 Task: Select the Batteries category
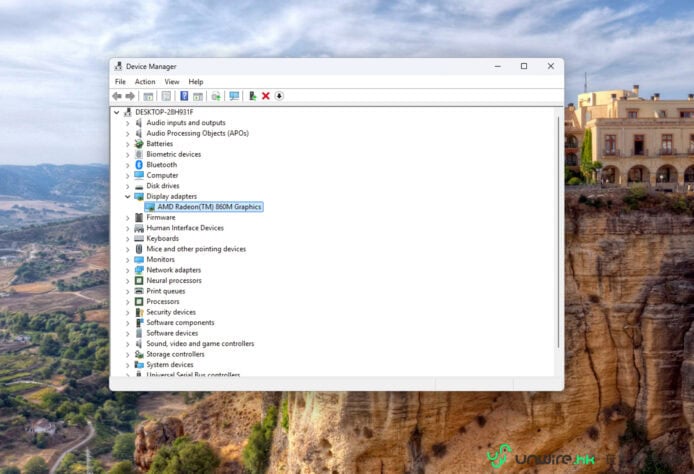pos(159,144)
